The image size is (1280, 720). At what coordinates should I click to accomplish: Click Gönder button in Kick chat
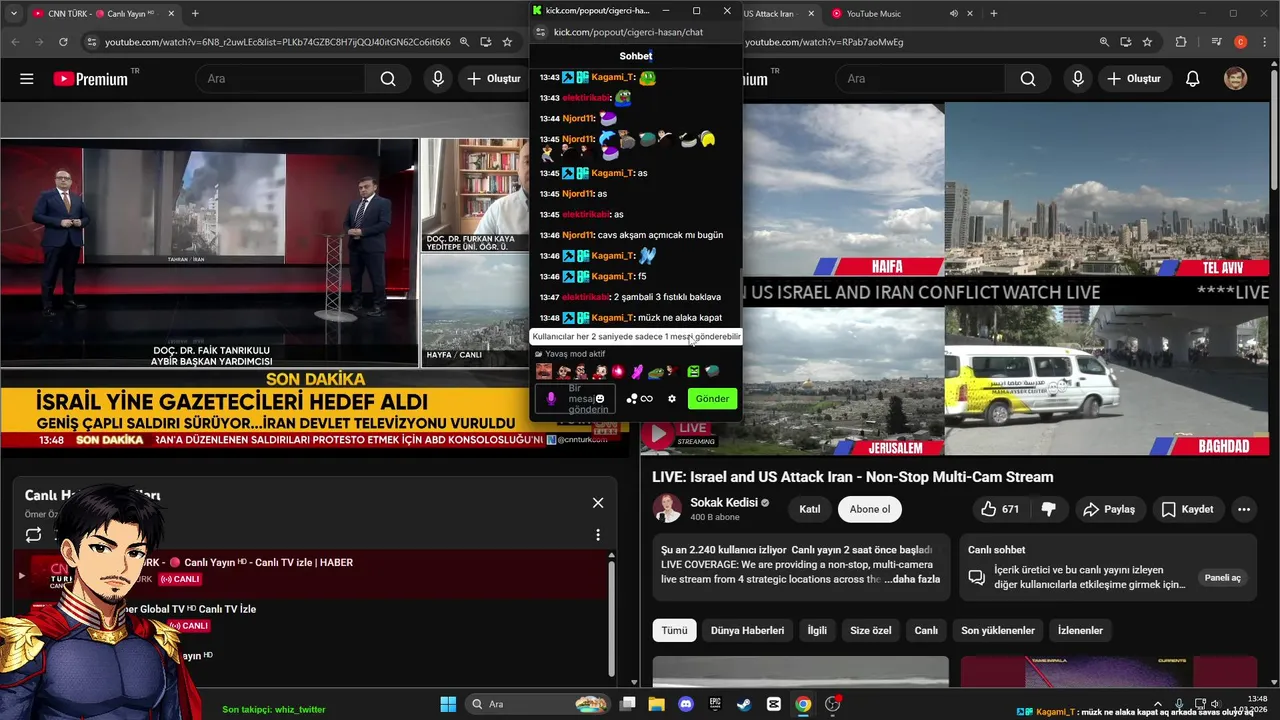point(712,398)
